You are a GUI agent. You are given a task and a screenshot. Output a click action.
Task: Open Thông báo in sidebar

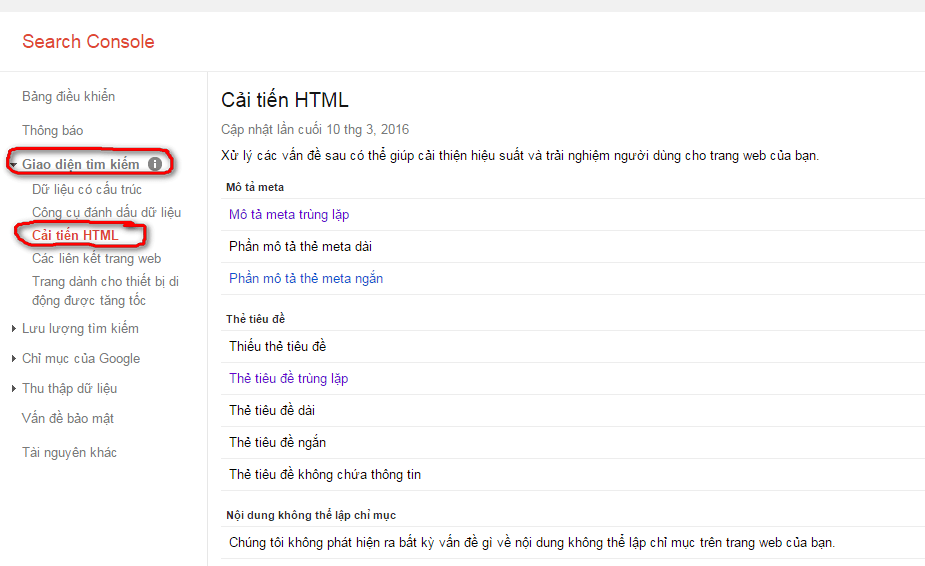(53, 130)
